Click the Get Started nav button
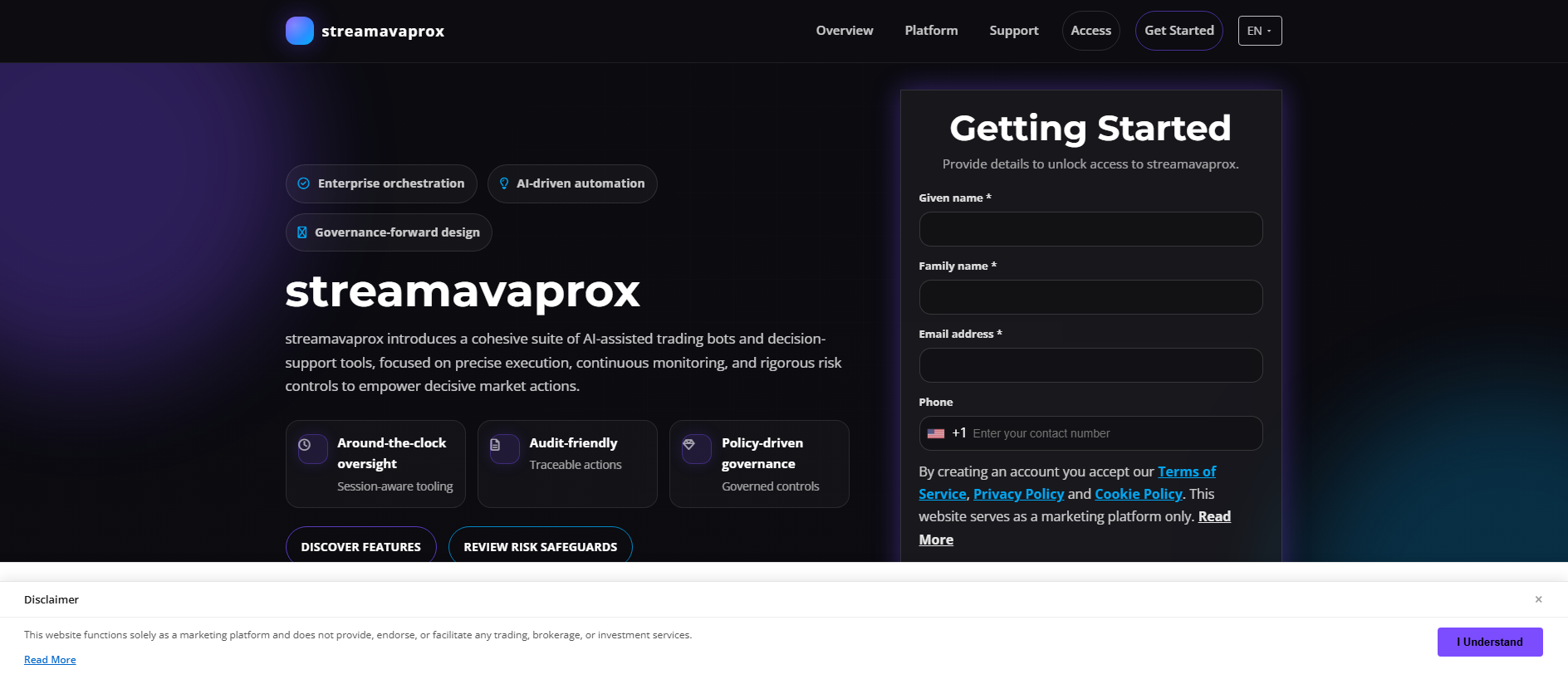This screenshot has height=679, width=1568. coord(1179,31)
